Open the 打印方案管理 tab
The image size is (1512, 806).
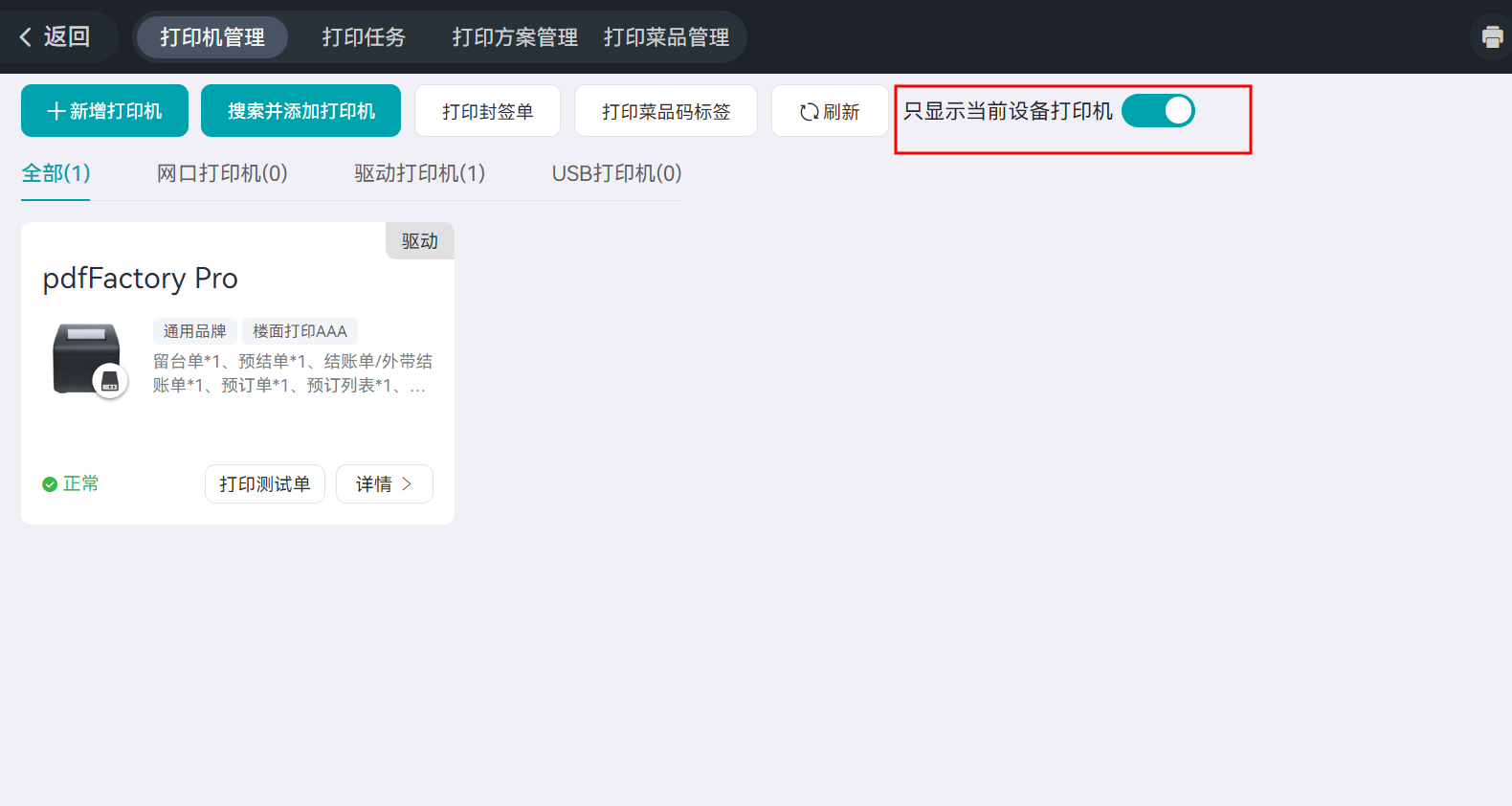click(x=515, y=37)
